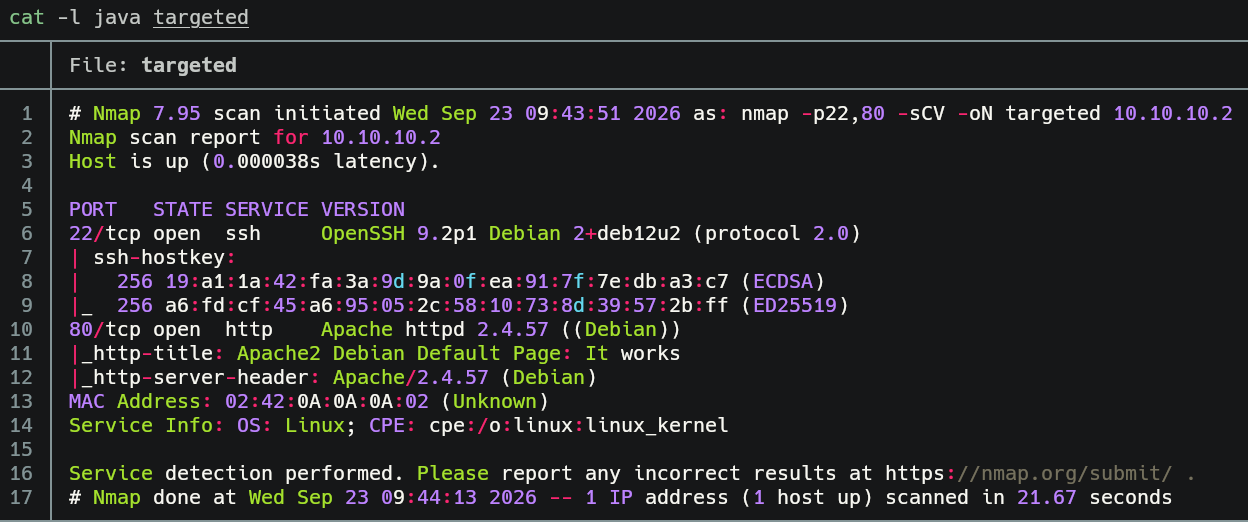Image resolution: width=1248 pixels, height=522 pixels.
Task: Click the '(Unknown)' vendor text
Action: point(495,401)
